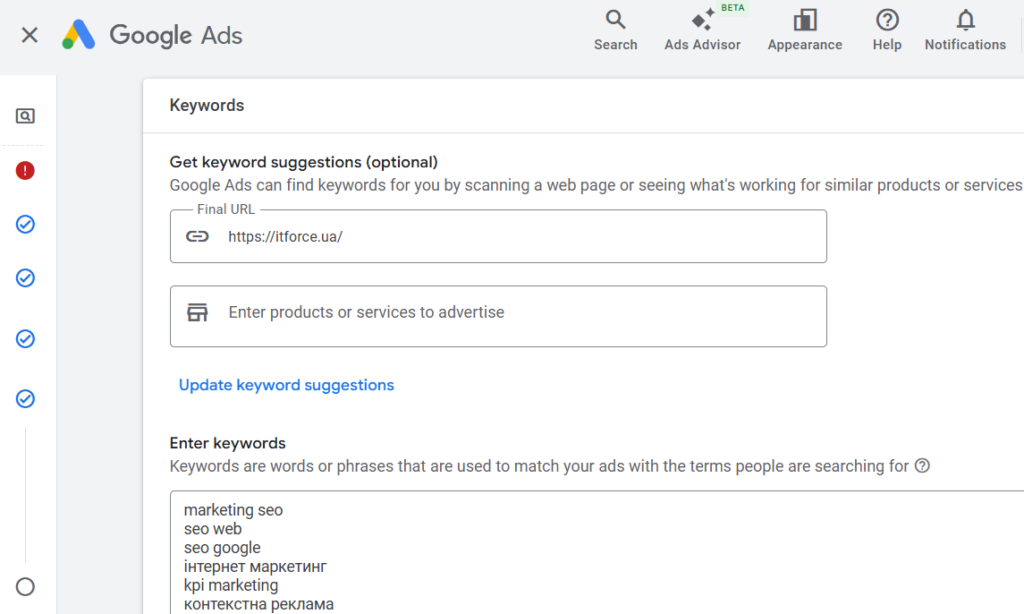This screenshot has width=1024, height=614.
Task: Jump to the empty circle step in sidebar
Action: tap(26, 587)
